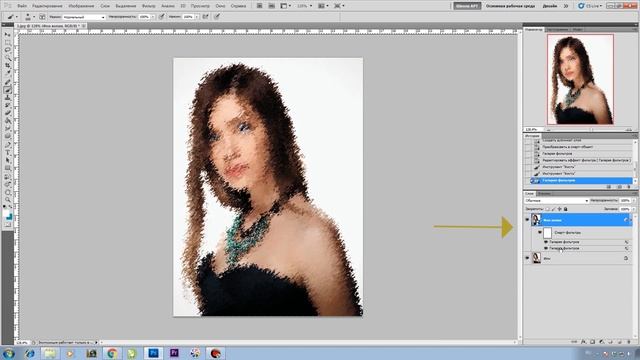Viewport: 640px width, 360px height.
Task: Toggle lock transparent pixels
Action: point(547,209)
